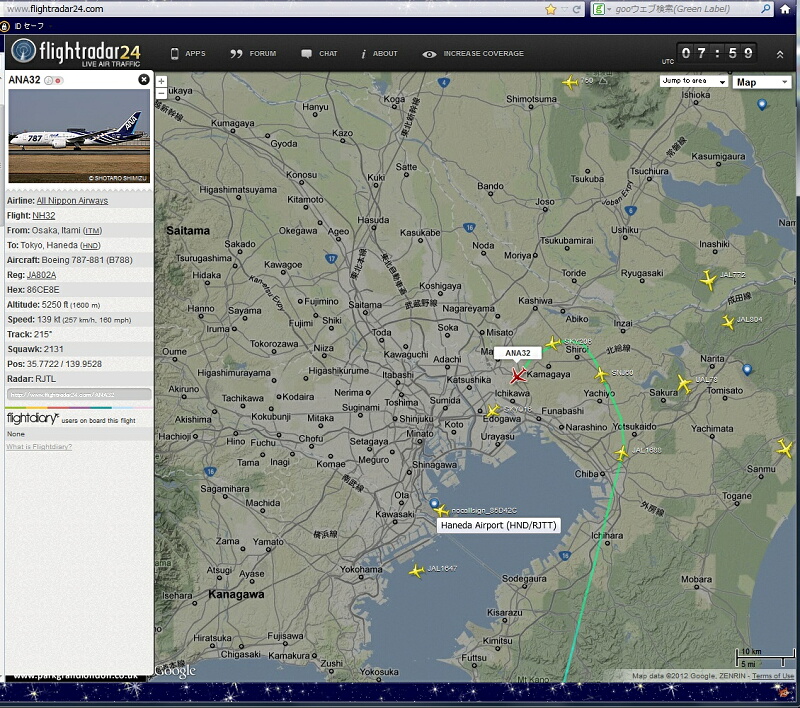The width and height of the screenshot is (800, 708).
Task: Click the flightradar24 logo
Action: tap(76, 53)
